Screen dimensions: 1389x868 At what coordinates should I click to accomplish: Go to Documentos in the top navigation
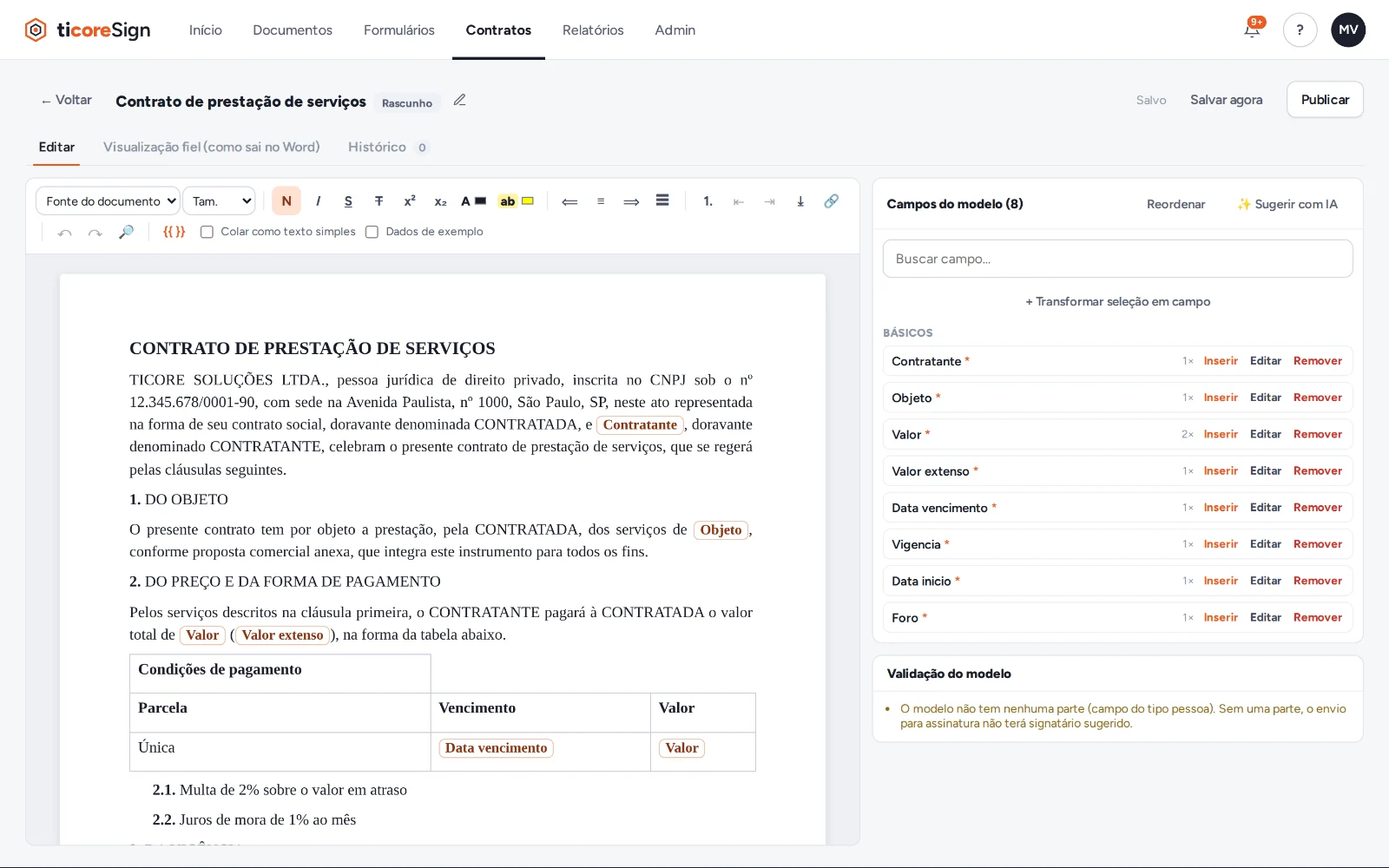(293, 30)
